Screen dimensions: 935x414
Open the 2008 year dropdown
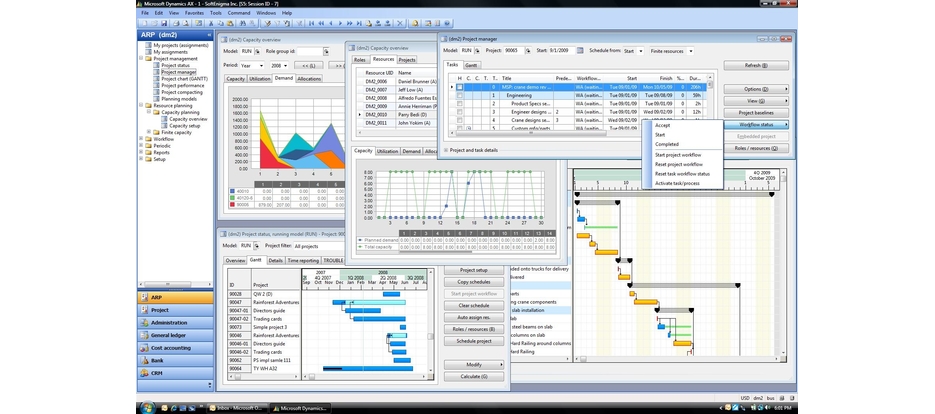tap(286, 65)
